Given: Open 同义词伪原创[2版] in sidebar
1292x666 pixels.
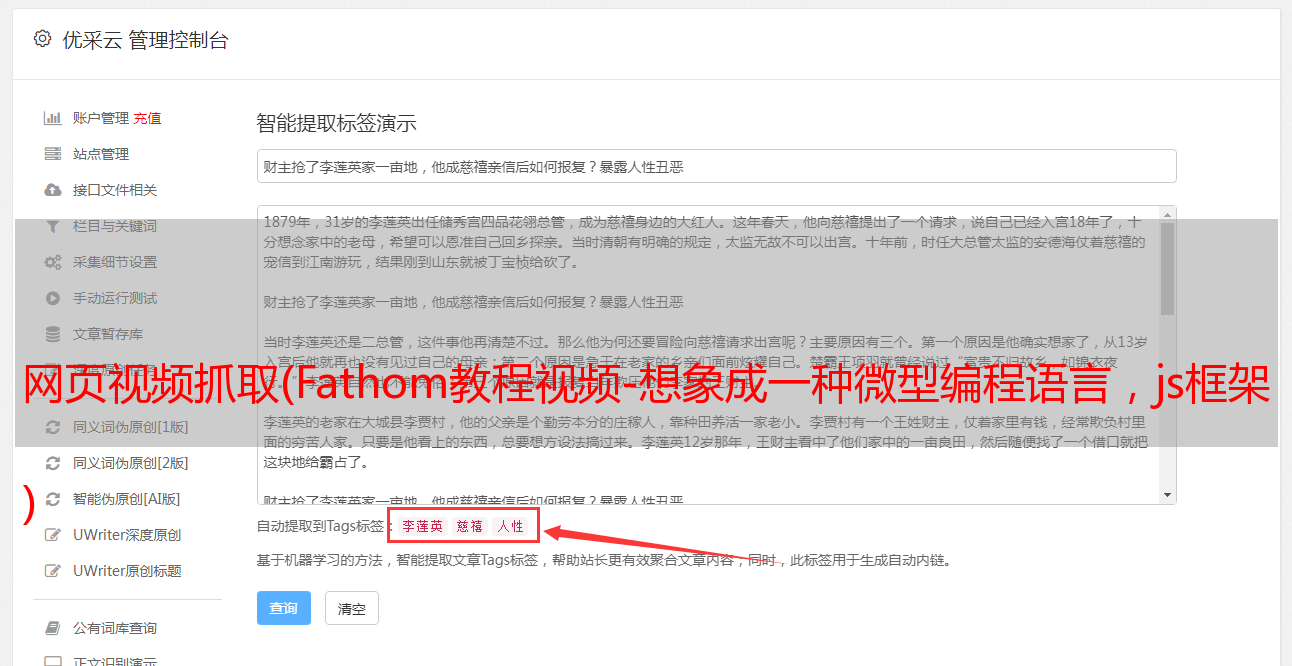Looking at the screenshot, I should (130, 463).
